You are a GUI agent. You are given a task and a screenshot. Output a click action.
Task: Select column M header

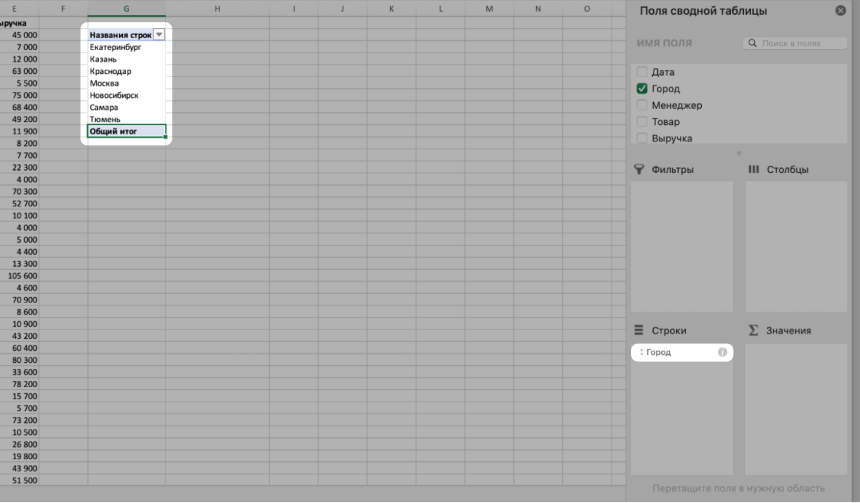click(489, 9)
